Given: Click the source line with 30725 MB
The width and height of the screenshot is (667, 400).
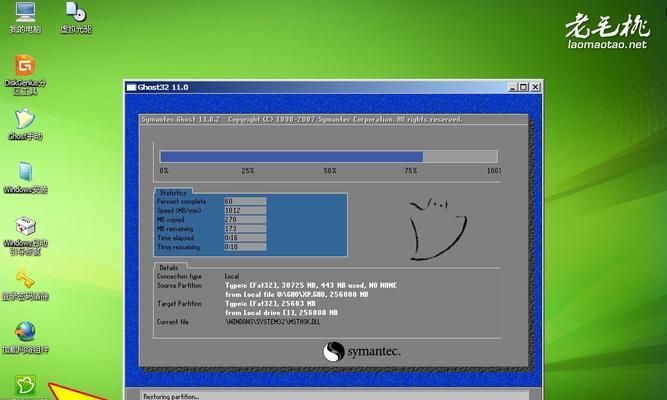Looking at the screenshot, I should (311, 285).
